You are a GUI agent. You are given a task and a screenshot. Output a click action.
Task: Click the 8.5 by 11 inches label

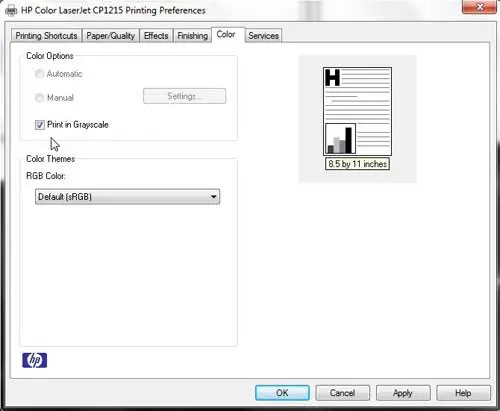(357, 164)
